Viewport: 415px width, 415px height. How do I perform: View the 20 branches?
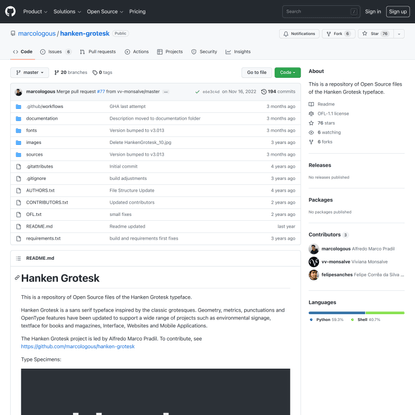click(71, 72)
